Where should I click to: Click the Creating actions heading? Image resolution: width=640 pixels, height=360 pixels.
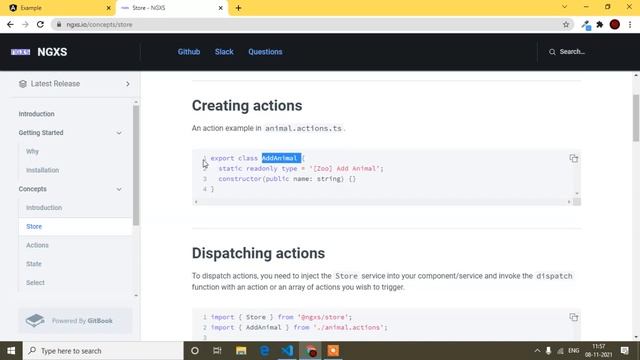pos(247,106)
